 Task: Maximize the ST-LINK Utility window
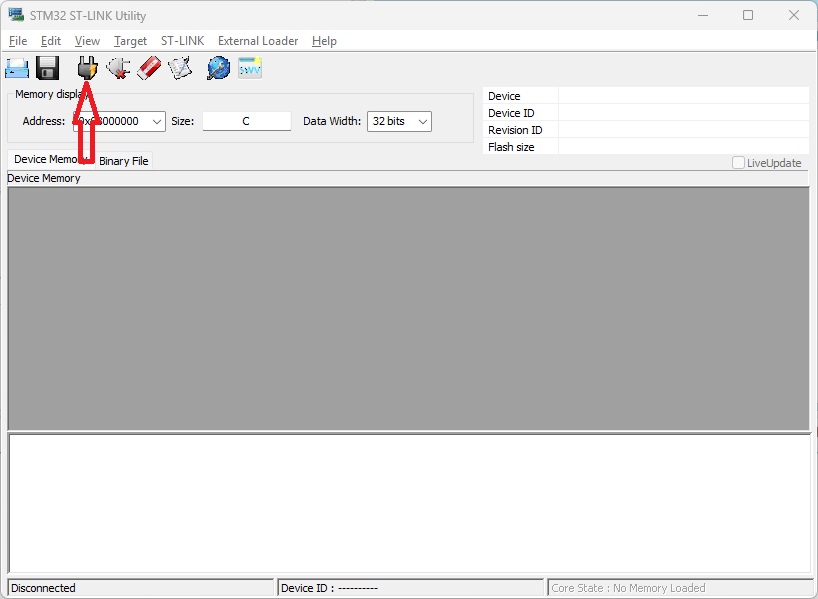748,15
